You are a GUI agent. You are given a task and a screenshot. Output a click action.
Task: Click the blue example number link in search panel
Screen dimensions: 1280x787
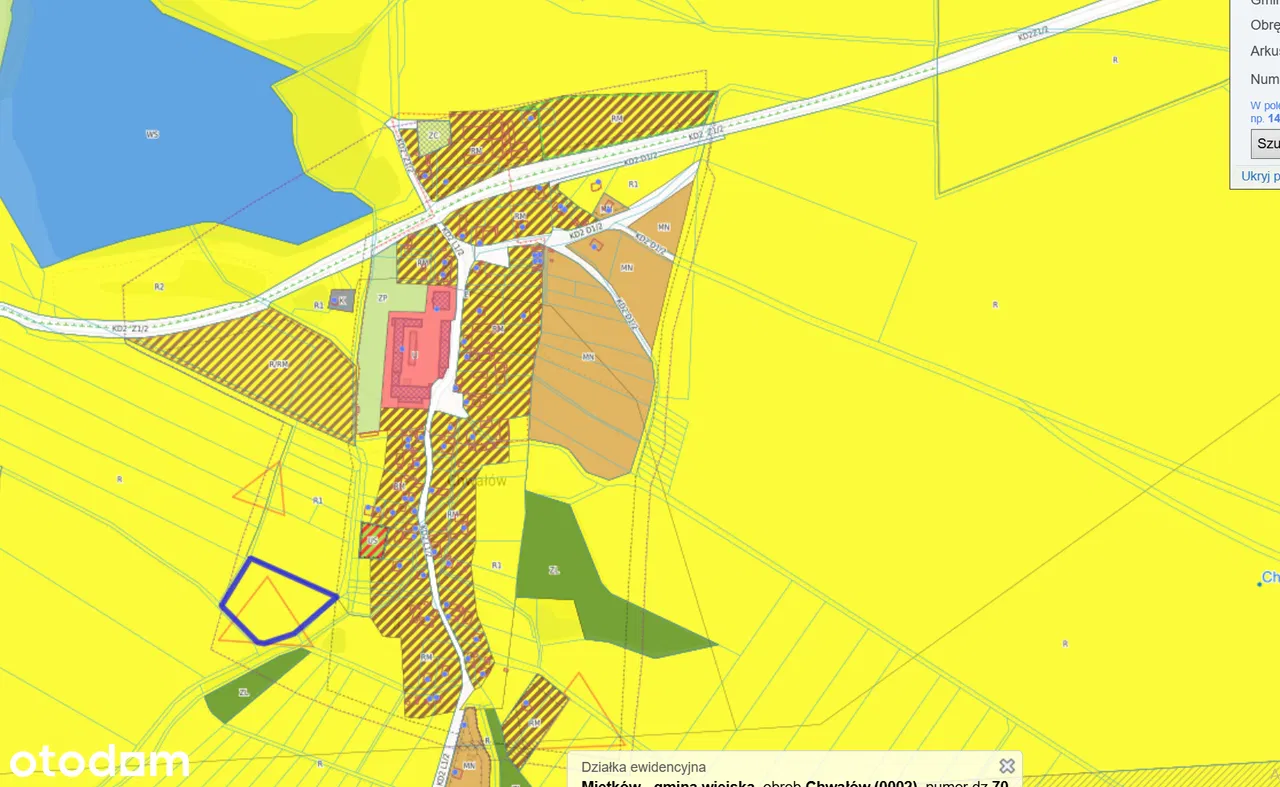1273,118
